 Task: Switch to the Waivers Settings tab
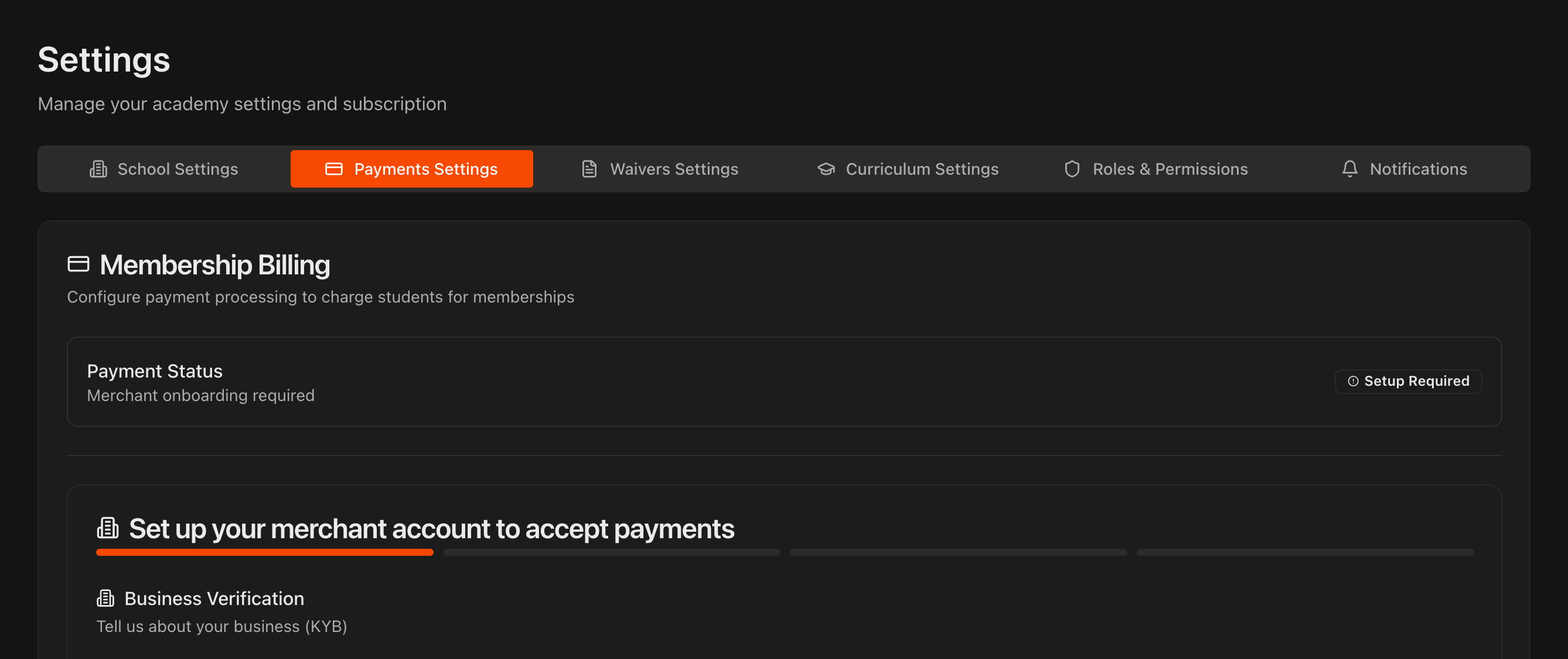pyautogui.click(x=659, y=169)
